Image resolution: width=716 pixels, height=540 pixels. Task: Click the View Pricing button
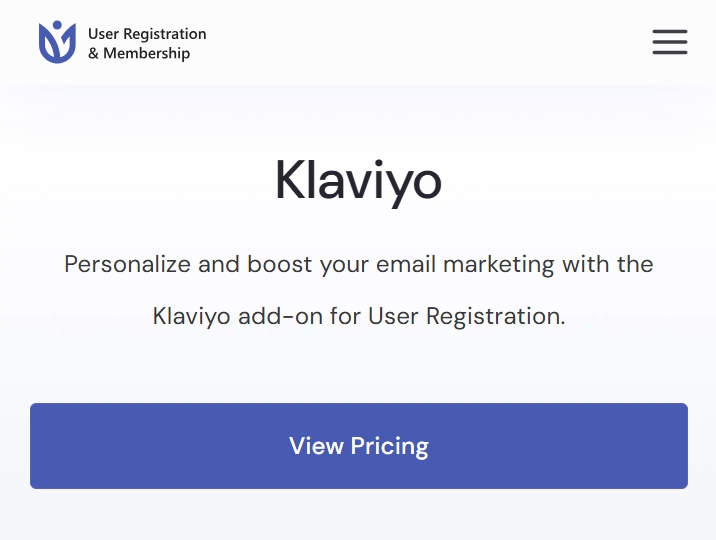[x=359, y=446]
